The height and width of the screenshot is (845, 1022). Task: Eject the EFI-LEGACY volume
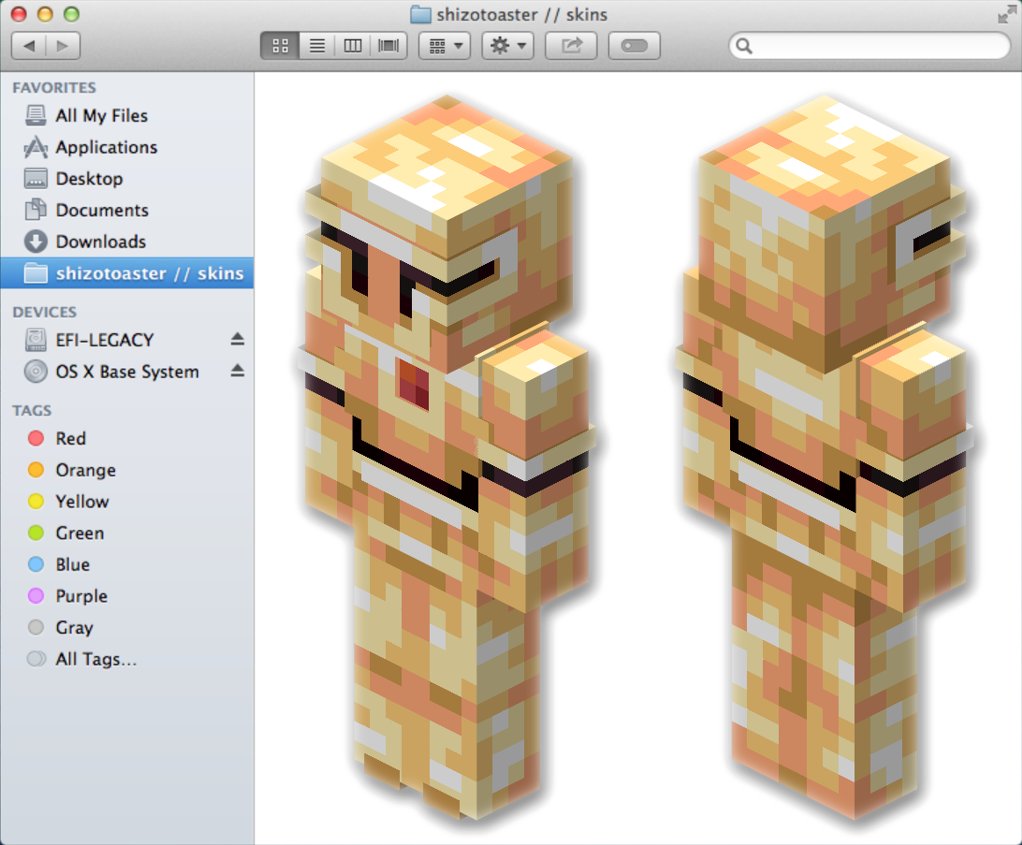pyautogui.click(x=237, y=339)
